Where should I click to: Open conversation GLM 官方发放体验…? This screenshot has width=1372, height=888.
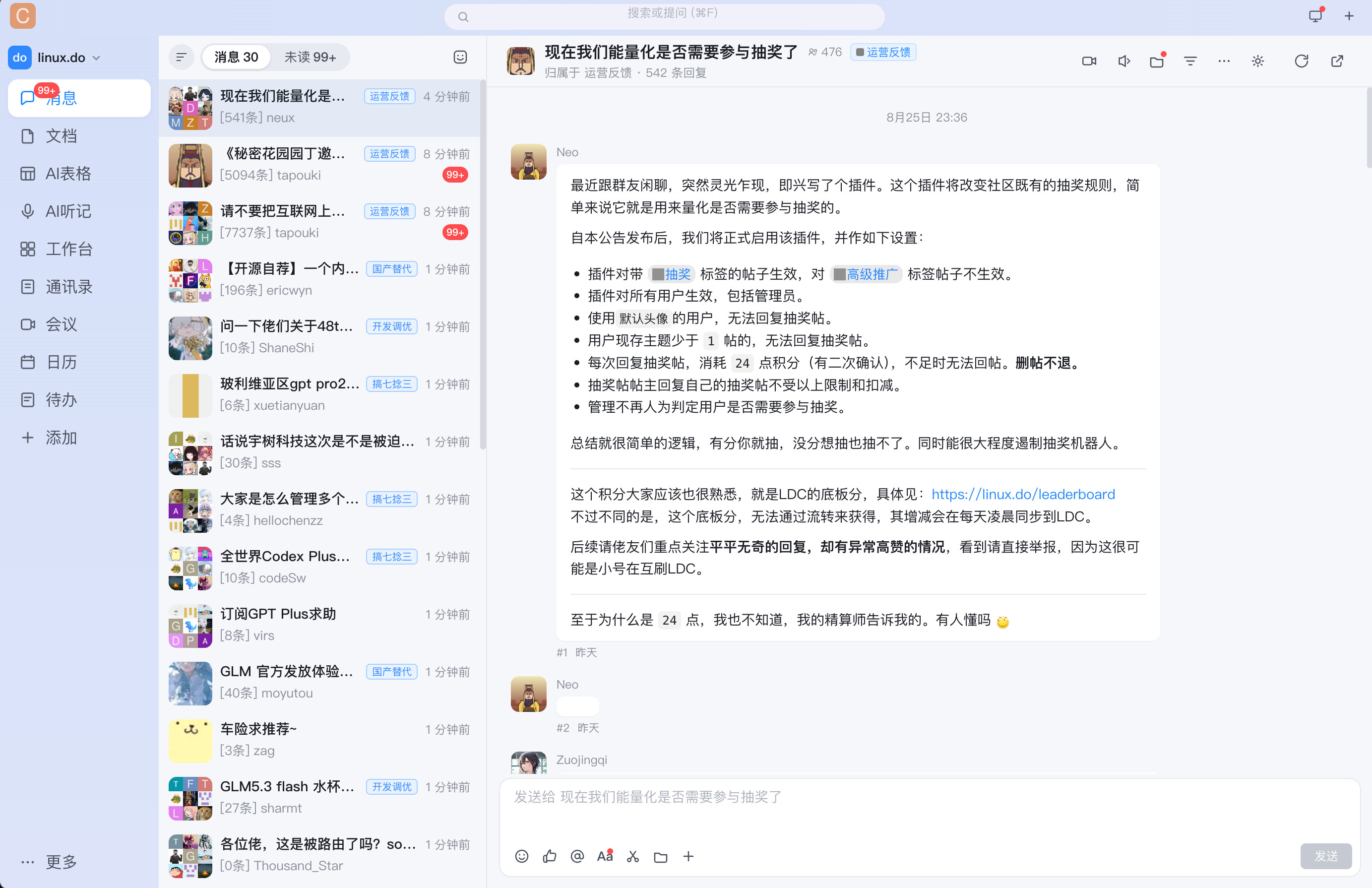click(319, 683)
